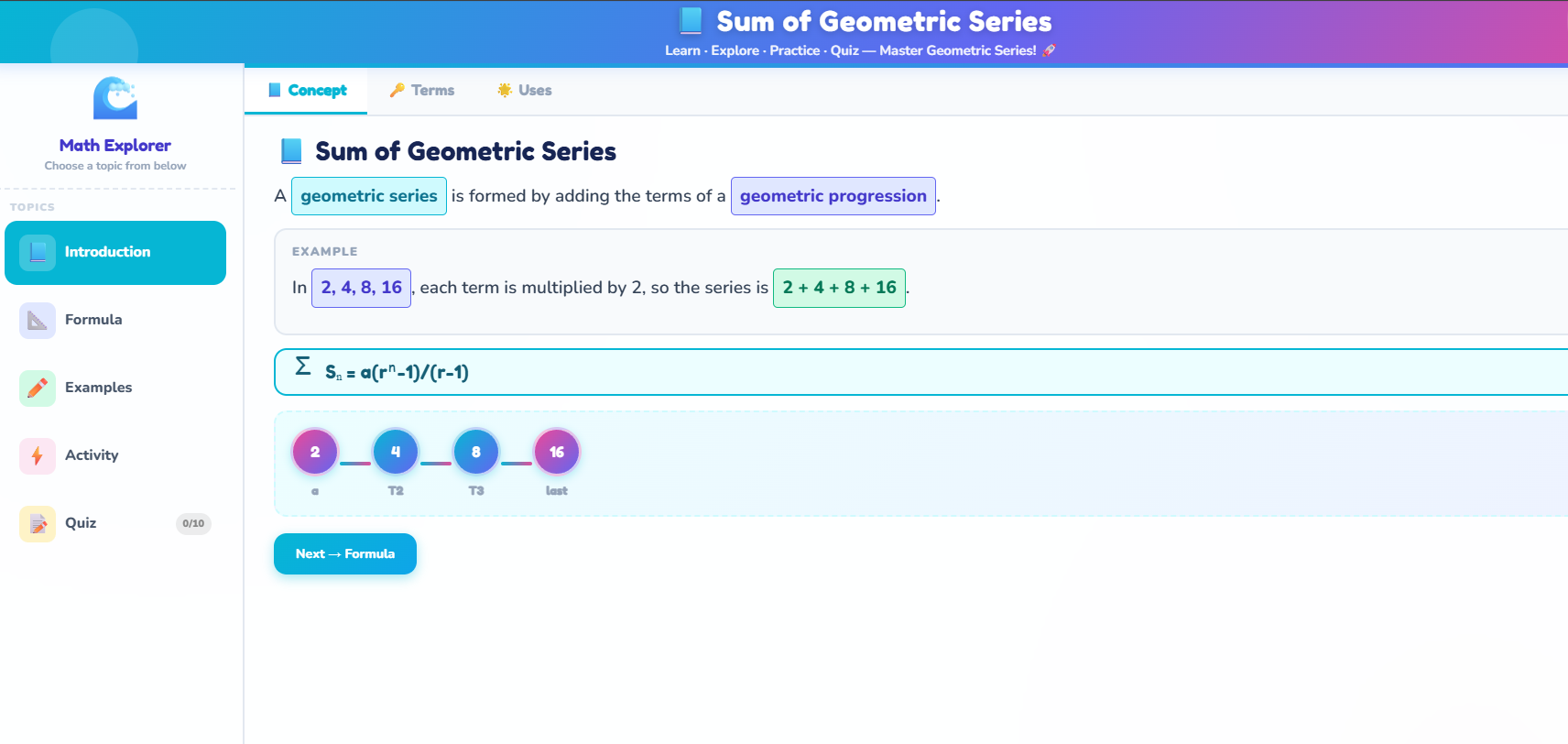Open the Quiz clipboard icon

[x=37, y=523]
